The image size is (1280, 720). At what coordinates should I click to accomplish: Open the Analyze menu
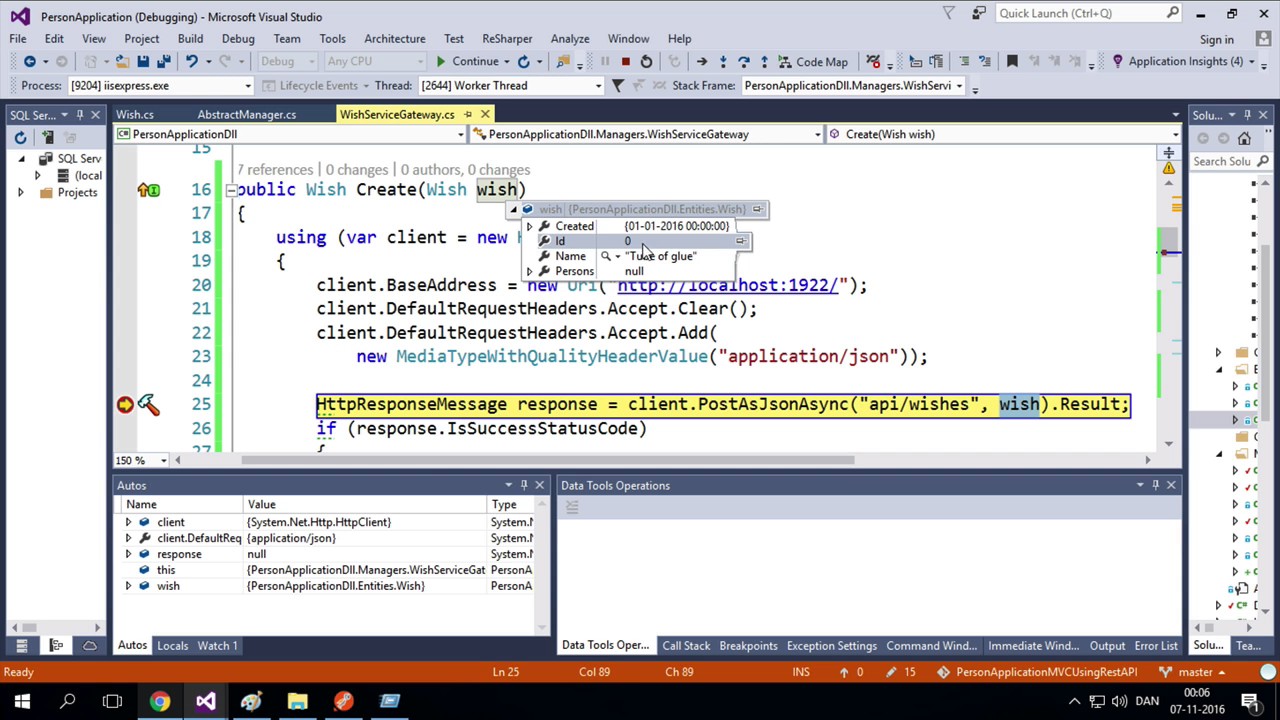coord(570,38)
